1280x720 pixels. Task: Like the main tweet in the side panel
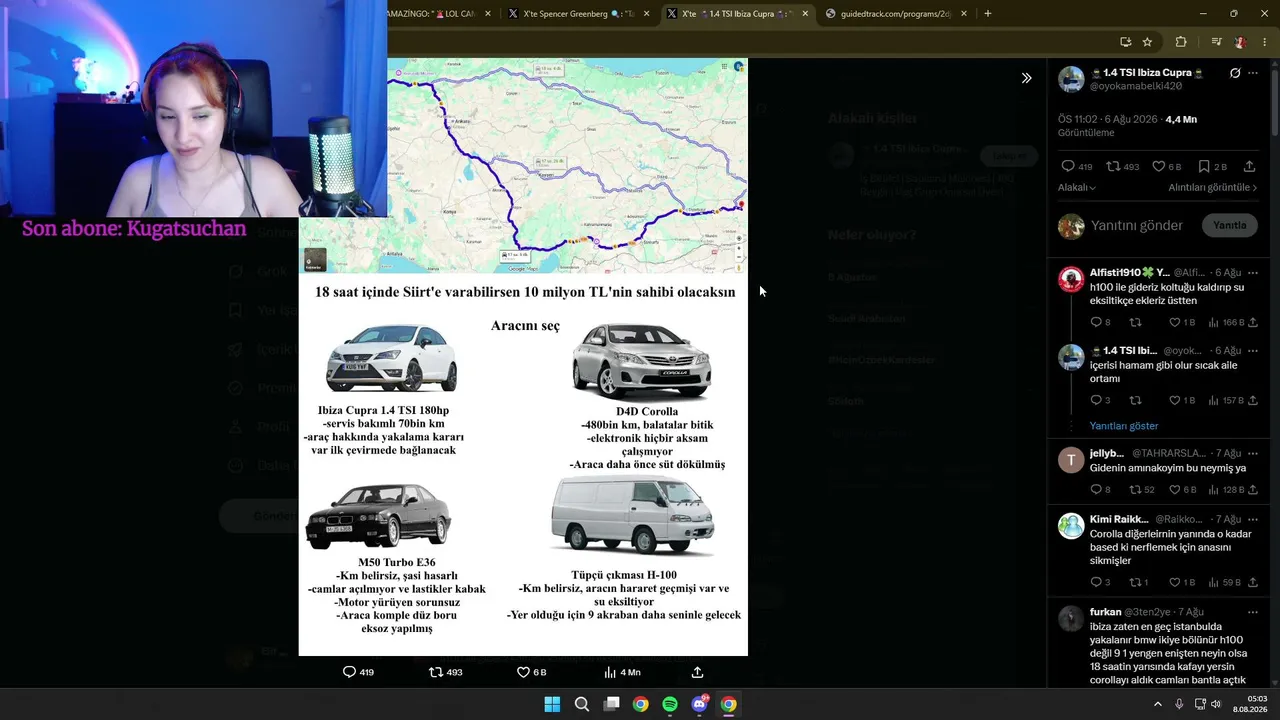[x=1167, y=166]
